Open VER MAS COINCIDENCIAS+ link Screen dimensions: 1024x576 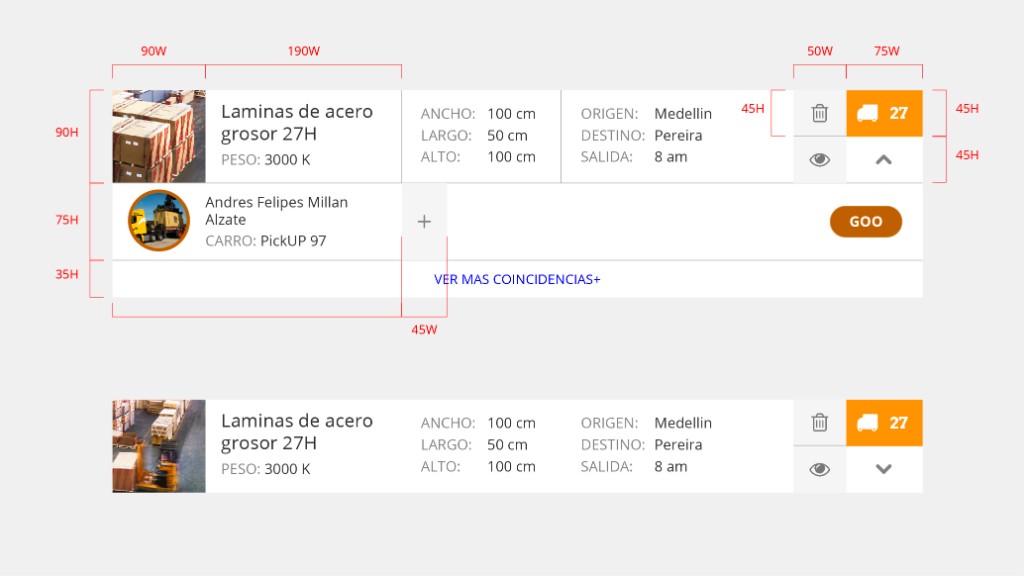pos(516,279)
